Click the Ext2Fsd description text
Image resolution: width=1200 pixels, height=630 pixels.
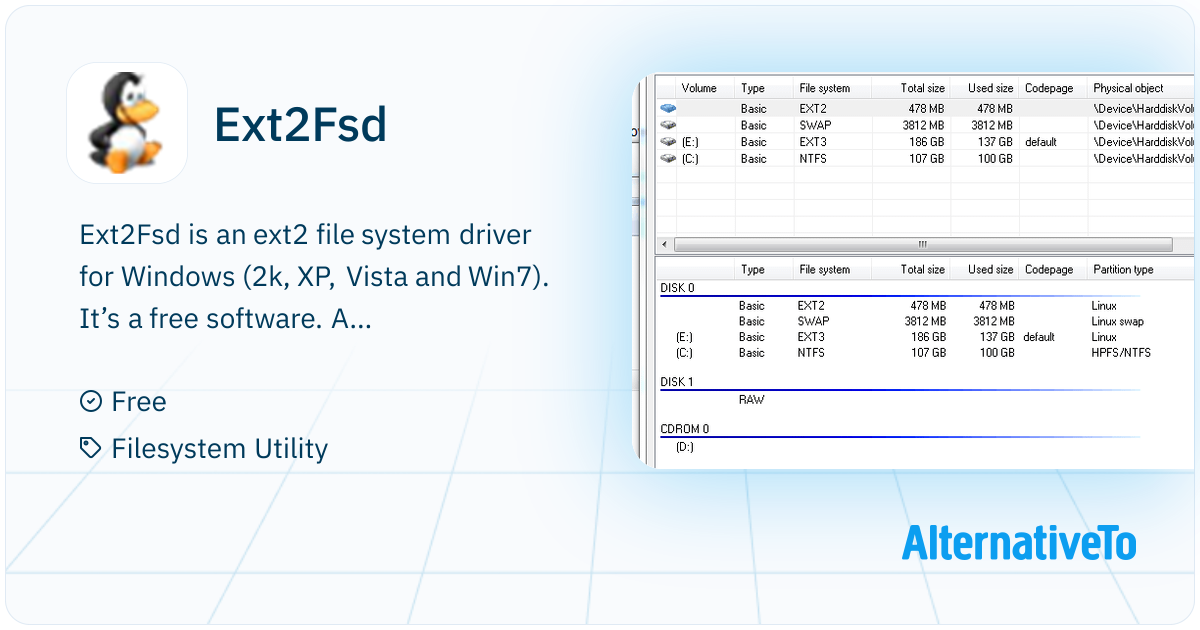pyautogui.click(x=314, y=277)
